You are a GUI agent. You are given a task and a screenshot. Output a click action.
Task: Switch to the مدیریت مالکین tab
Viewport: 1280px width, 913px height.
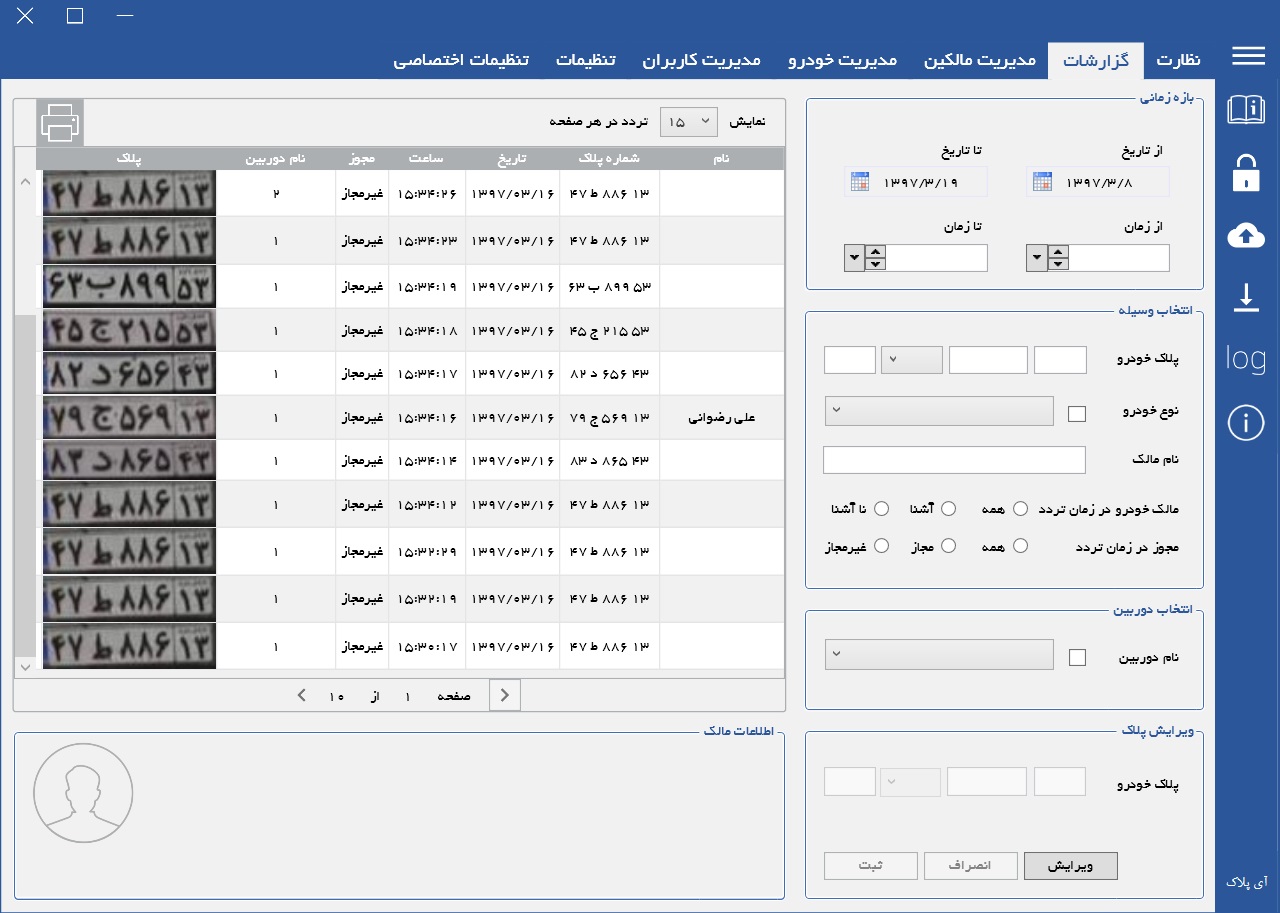(979, 61)
